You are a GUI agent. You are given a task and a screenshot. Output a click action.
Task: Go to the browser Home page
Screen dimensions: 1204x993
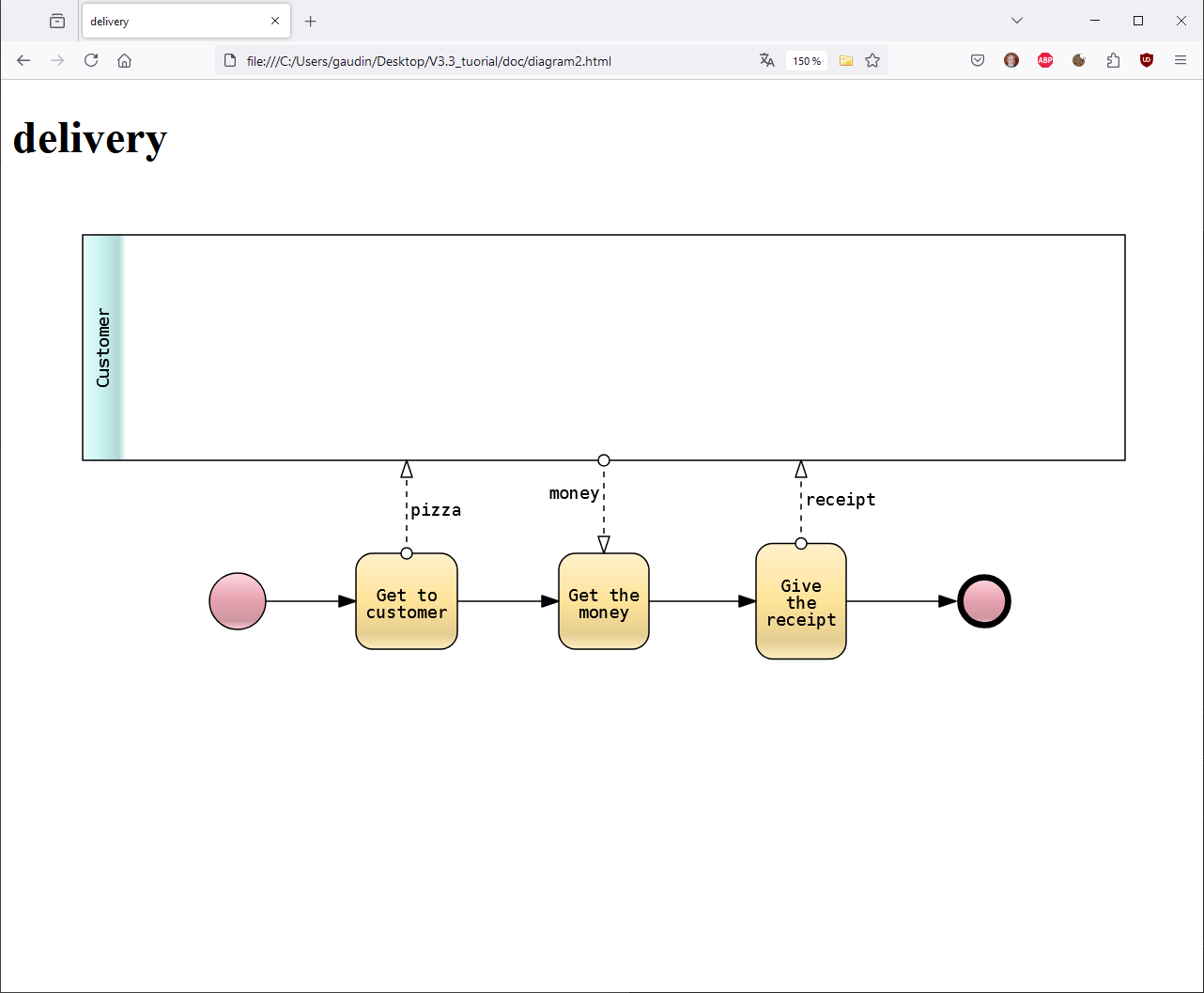(124, 61)
